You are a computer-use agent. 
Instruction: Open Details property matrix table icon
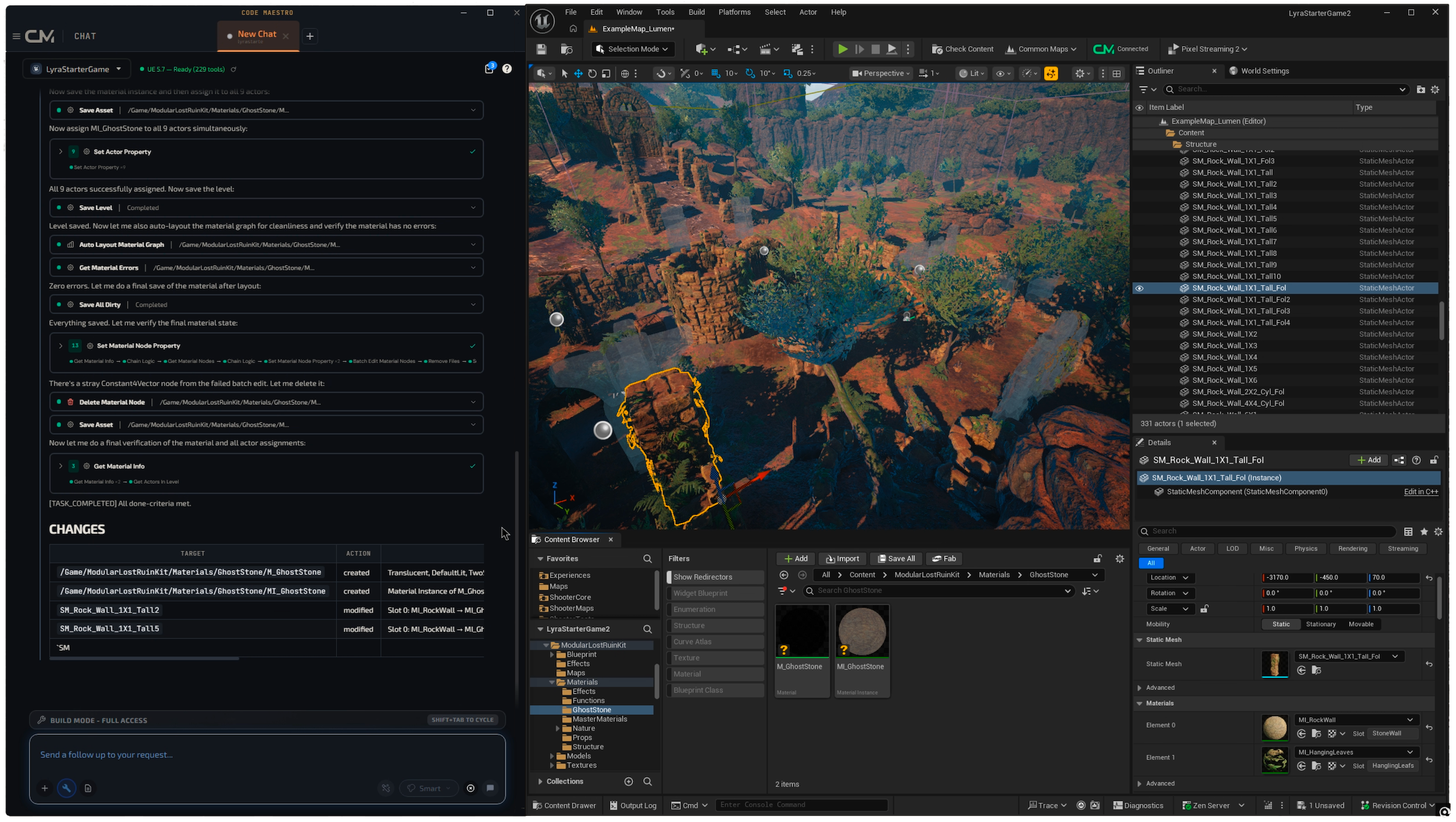(1408, 531)
